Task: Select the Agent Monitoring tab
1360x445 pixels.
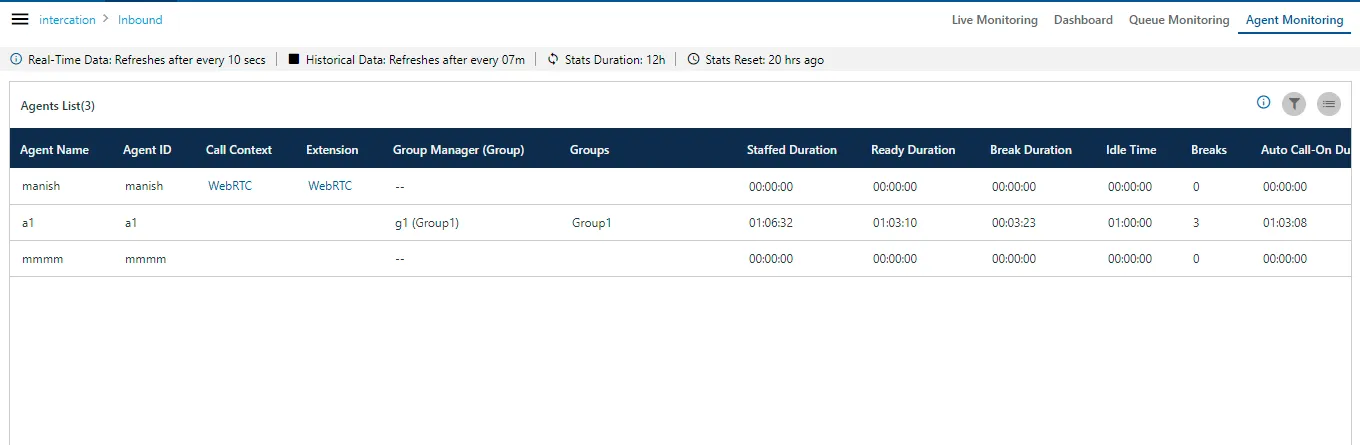Action: [1294, 20]
